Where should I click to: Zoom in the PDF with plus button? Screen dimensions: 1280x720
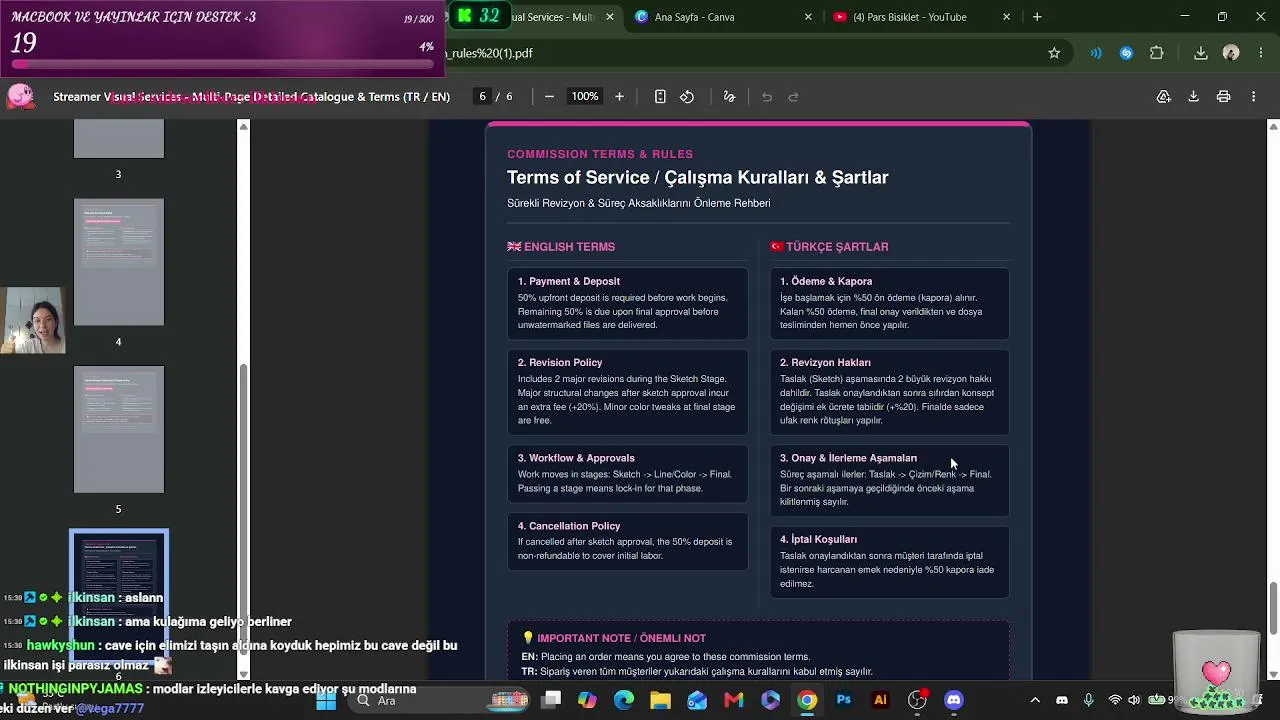[619, 97]
